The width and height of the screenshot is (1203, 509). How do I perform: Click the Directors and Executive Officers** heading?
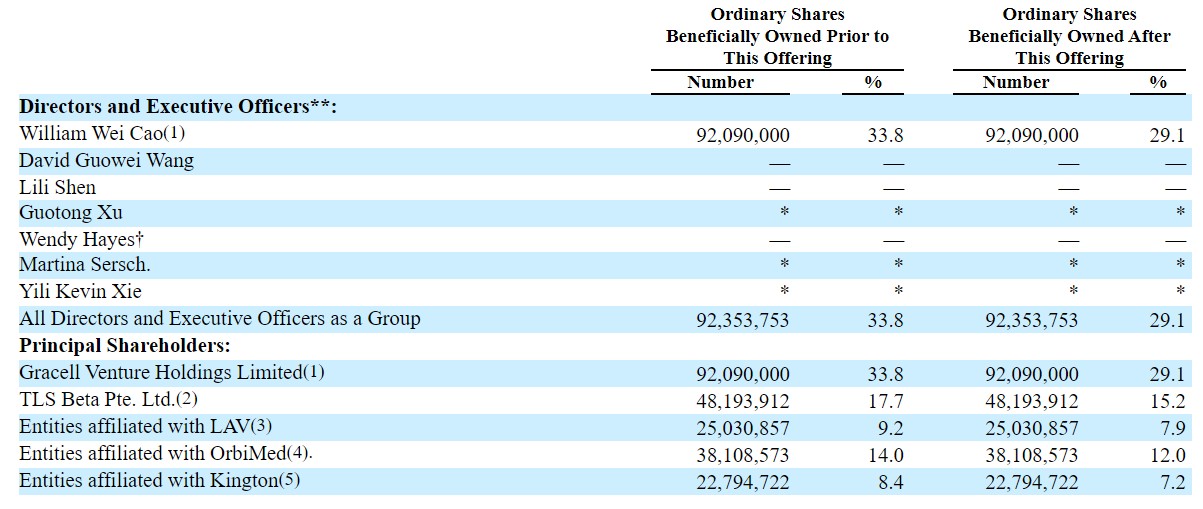tap(178, 107)
